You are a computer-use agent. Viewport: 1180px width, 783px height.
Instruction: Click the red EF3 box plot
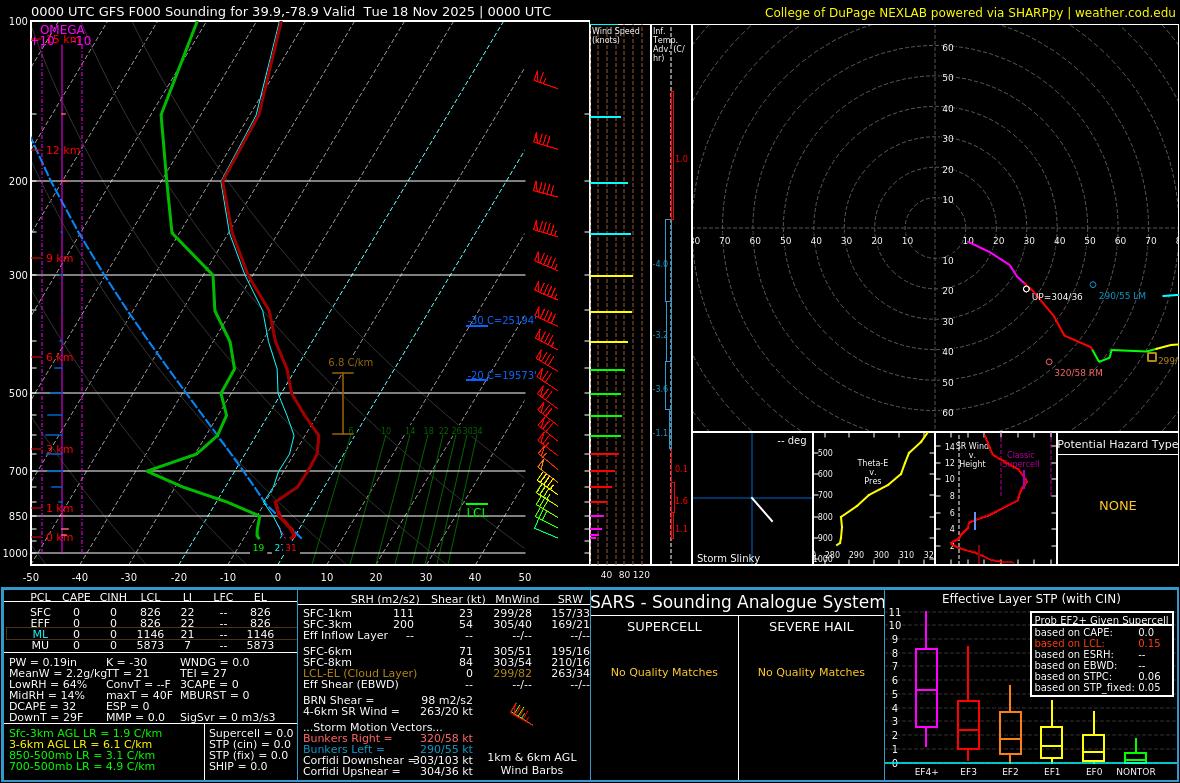click(968, 724)
